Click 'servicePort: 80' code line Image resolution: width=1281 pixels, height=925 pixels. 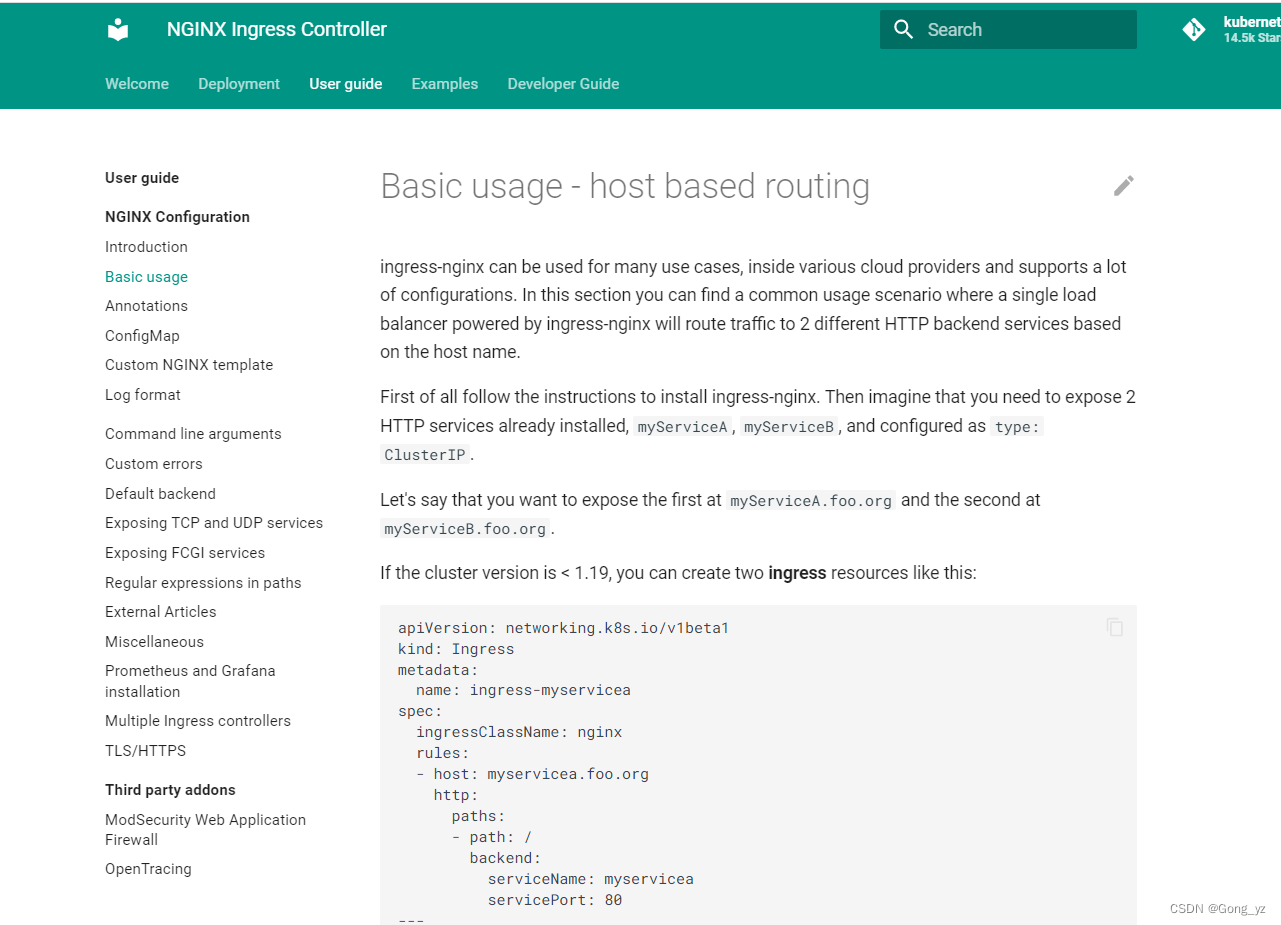[x=555, y=900]
